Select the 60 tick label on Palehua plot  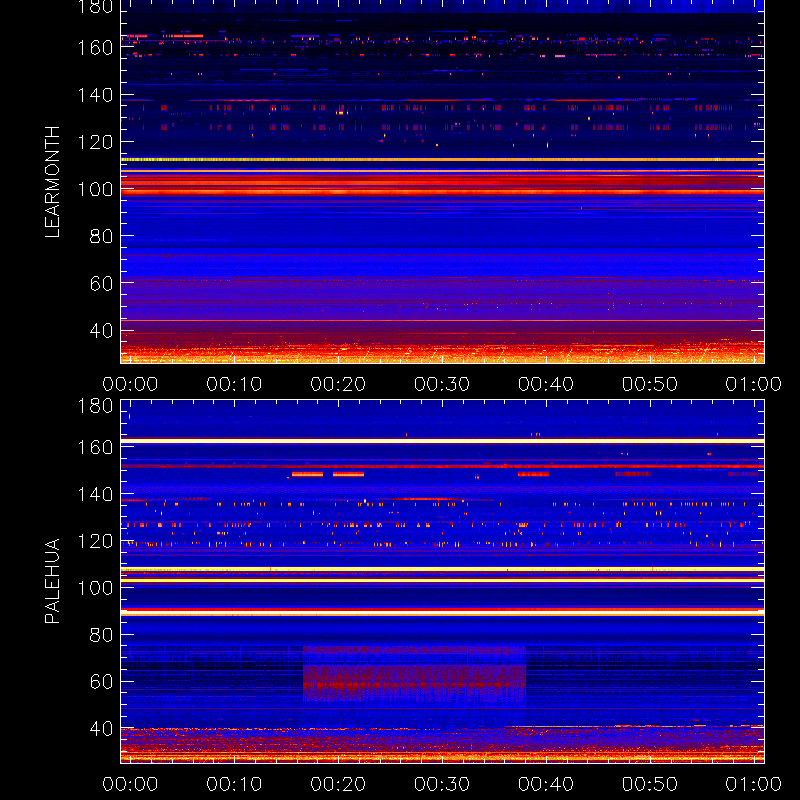pyautogui.click(x=101, y=681)
